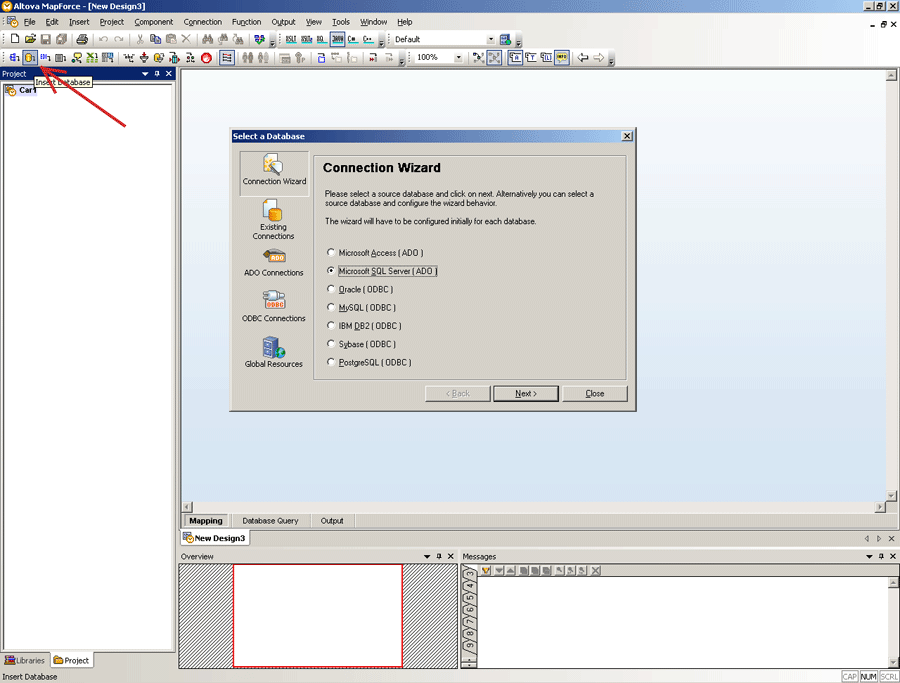Select Microsoft Access (ADO) radio button
900x683 pixels.
pos(331,252)
